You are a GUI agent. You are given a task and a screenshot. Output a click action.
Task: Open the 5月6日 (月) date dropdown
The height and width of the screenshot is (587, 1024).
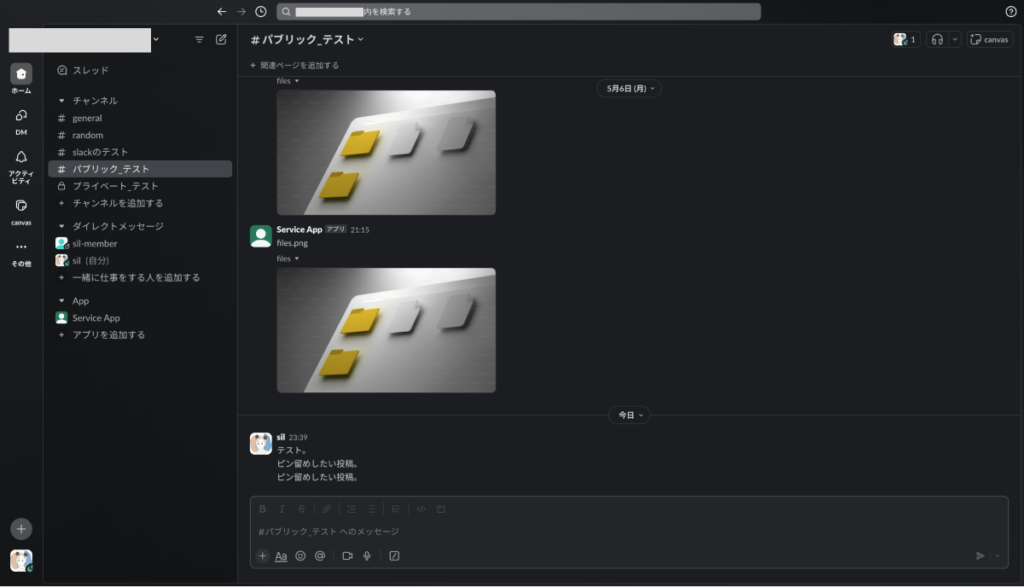point(628,88)
